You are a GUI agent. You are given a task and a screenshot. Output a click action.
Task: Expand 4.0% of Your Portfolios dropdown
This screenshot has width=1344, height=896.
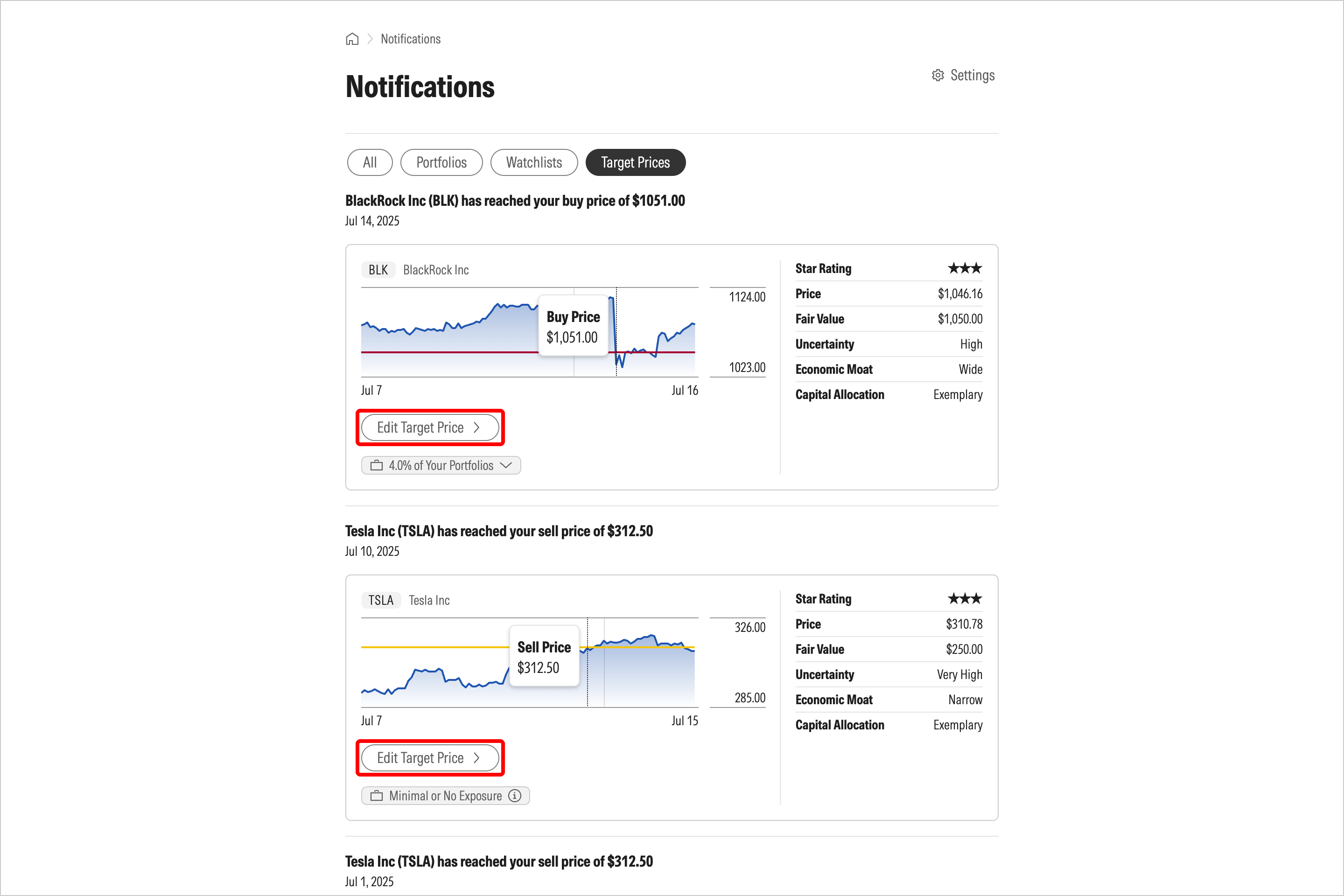(441, 465)
